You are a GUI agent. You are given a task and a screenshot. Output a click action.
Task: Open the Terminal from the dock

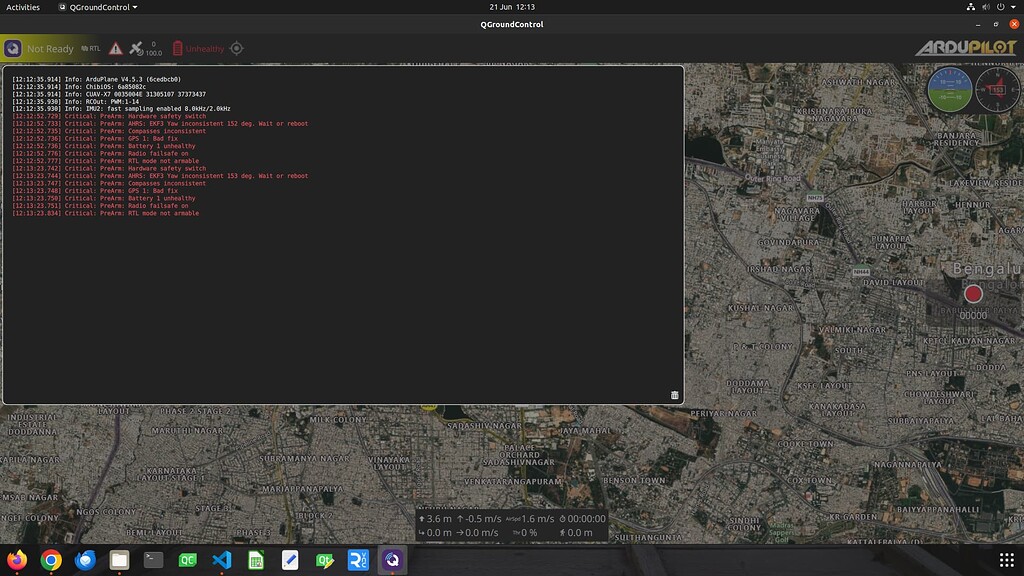pyautogui.click(x=152, y=561)
